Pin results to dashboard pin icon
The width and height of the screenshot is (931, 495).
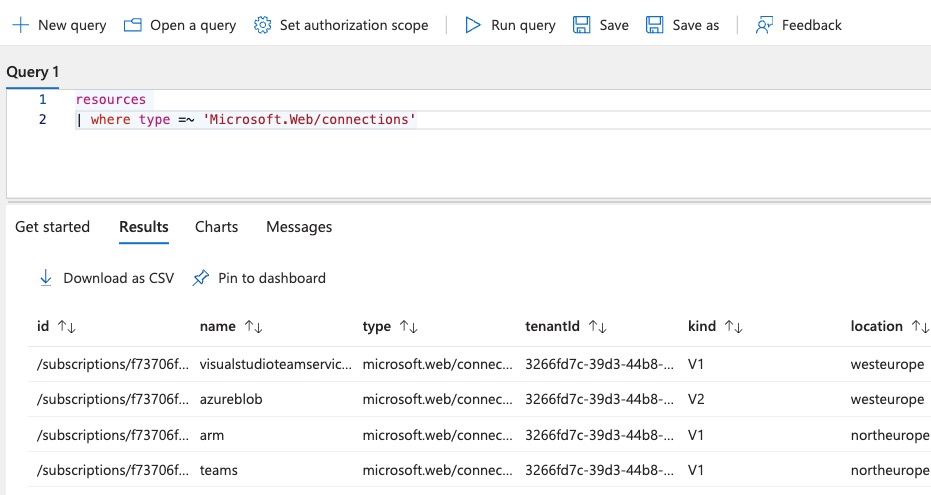201,278
